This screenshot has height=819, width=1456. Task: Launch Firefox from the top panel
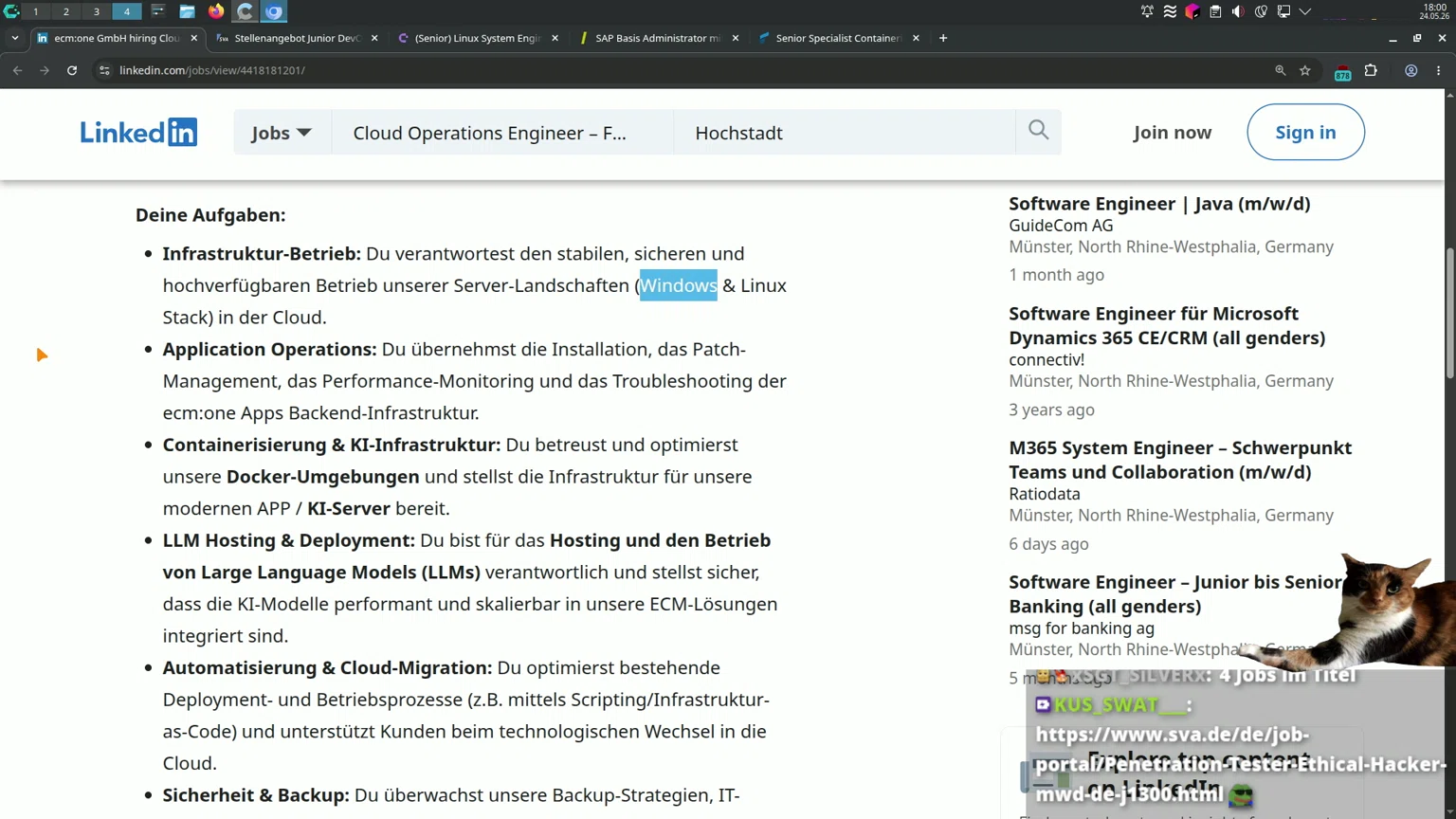(216, 11)
